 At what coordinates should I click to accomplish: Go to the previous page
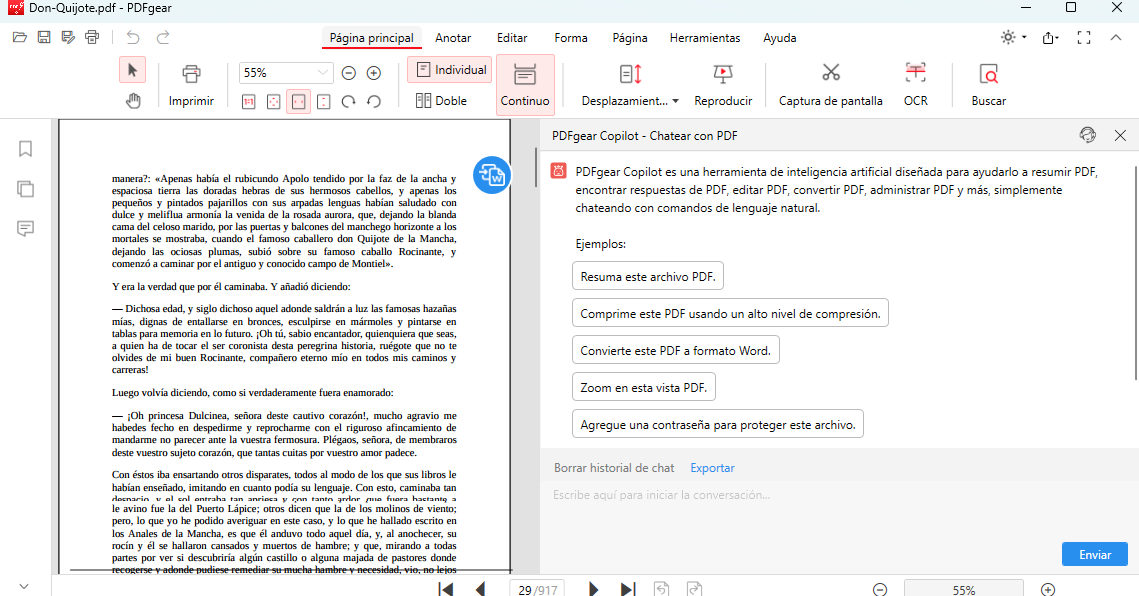480,588
